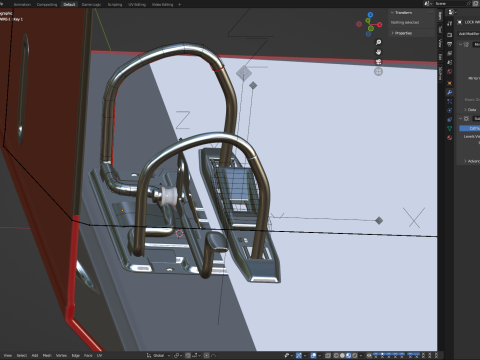Select material preview shading mode

click(x=348, y=355)
